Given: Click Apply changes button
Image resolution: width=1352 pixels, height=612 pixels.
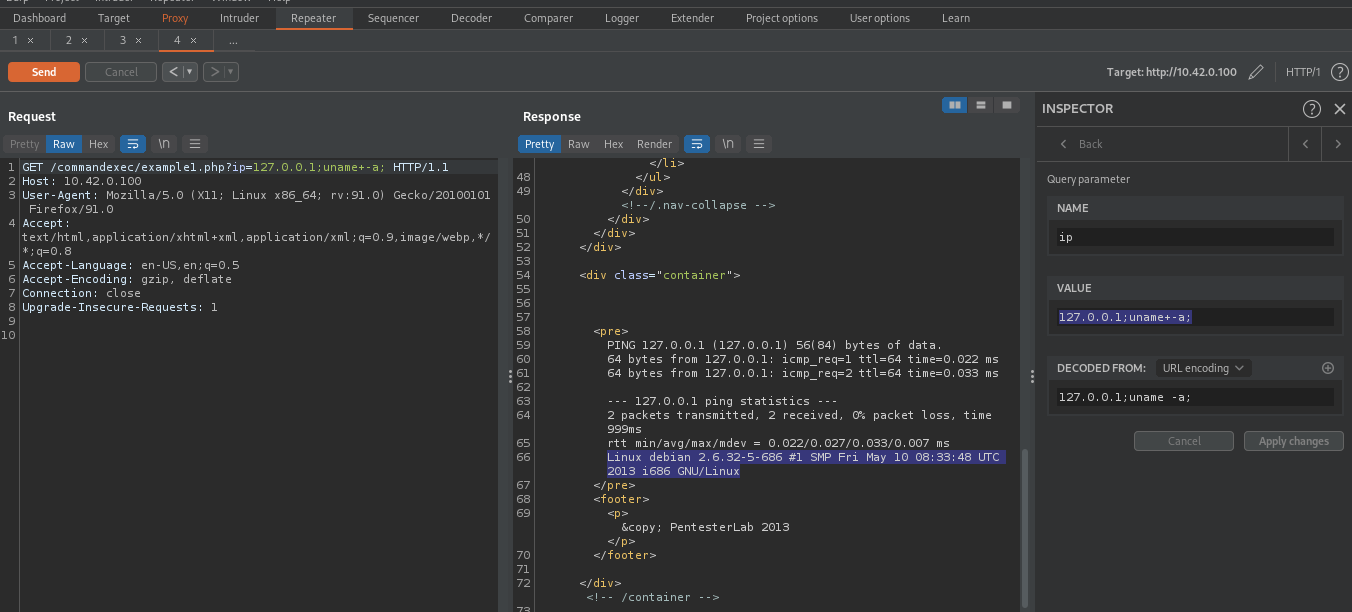Looking at the screenshot, I should pyautogui.click(x=1294, y=441).
